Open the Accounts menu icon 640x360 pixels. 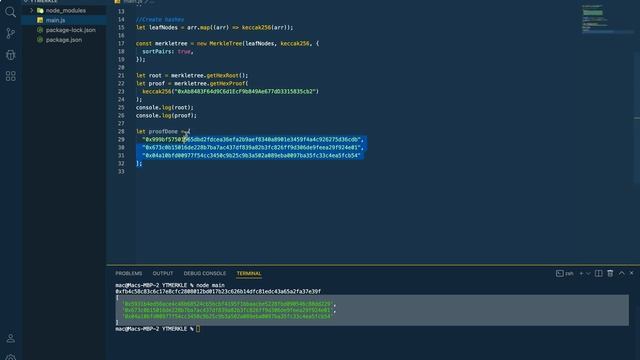(x=11, y=338)
